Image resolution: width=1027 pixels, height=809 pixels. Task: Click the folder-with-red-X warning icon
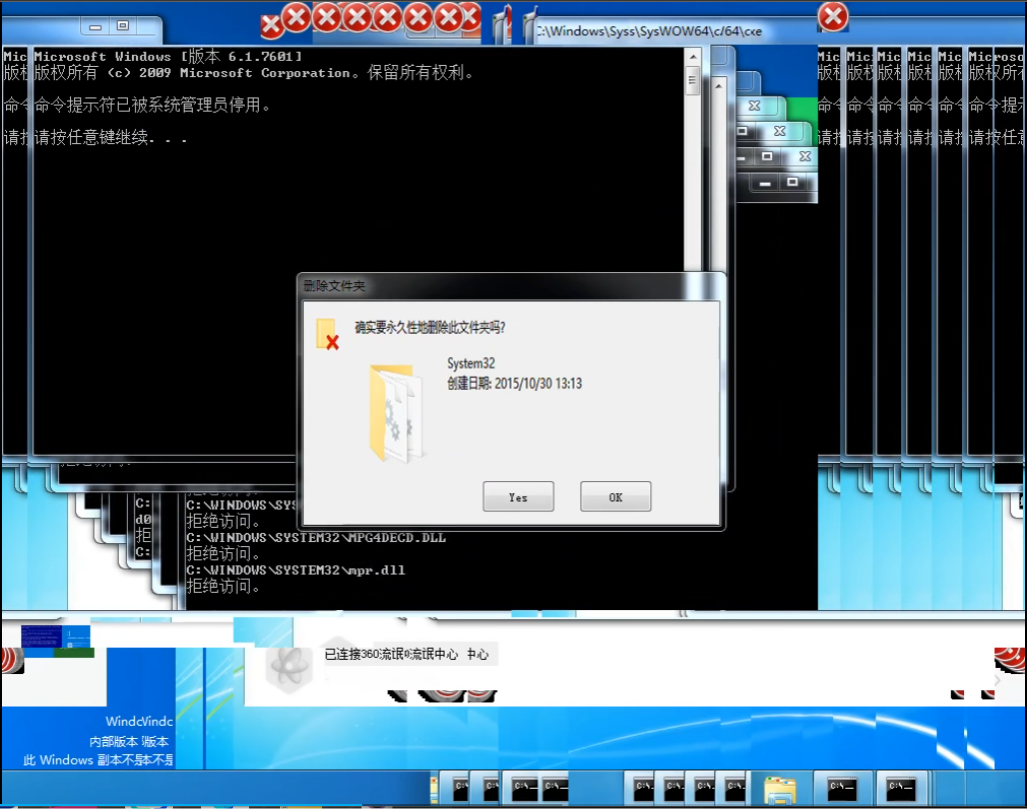[x=327, y=335]
